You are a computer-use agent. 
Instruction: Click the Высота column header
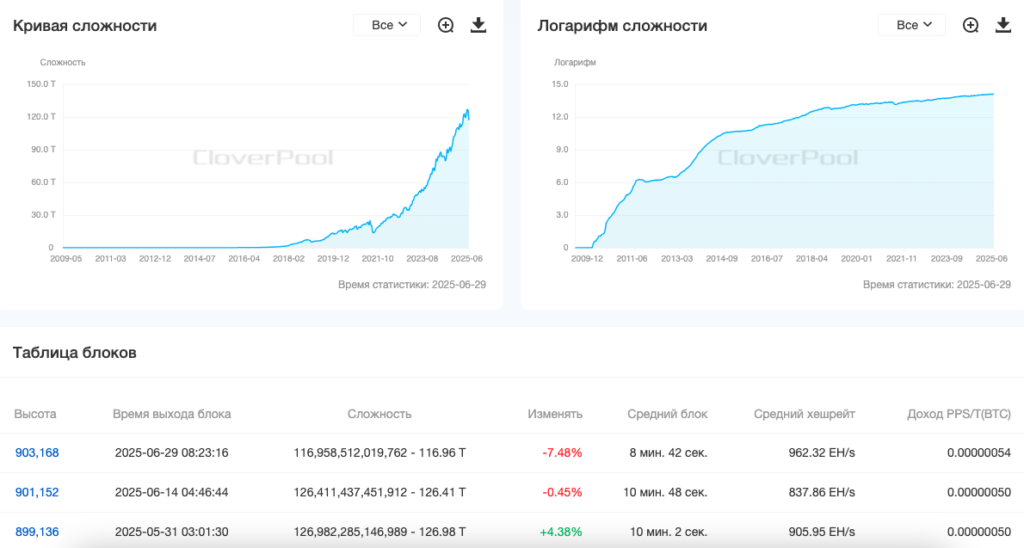tap(35, 414)
